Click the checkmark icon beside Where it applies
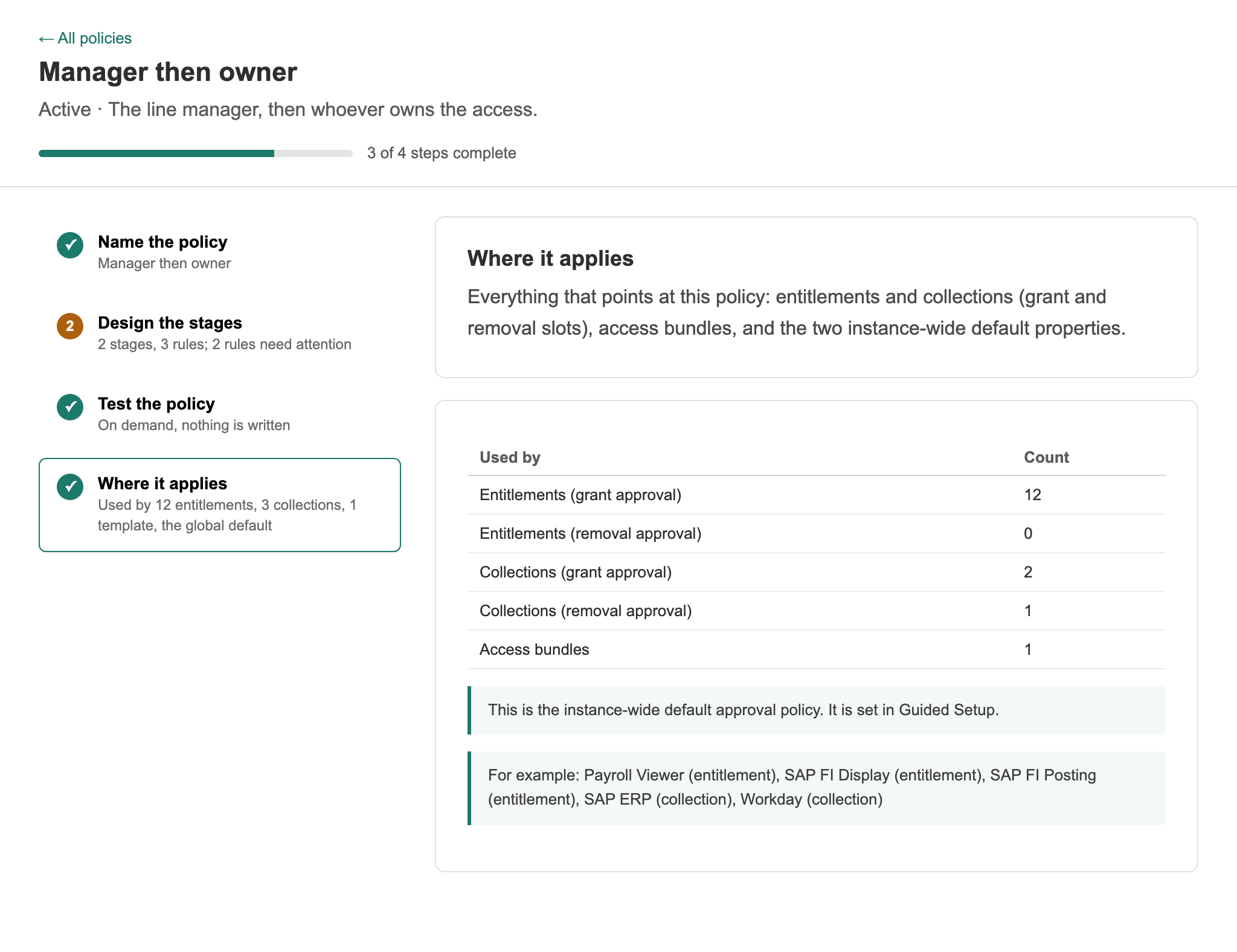Screen dimensions: 1237x952 tap(70, 487)
